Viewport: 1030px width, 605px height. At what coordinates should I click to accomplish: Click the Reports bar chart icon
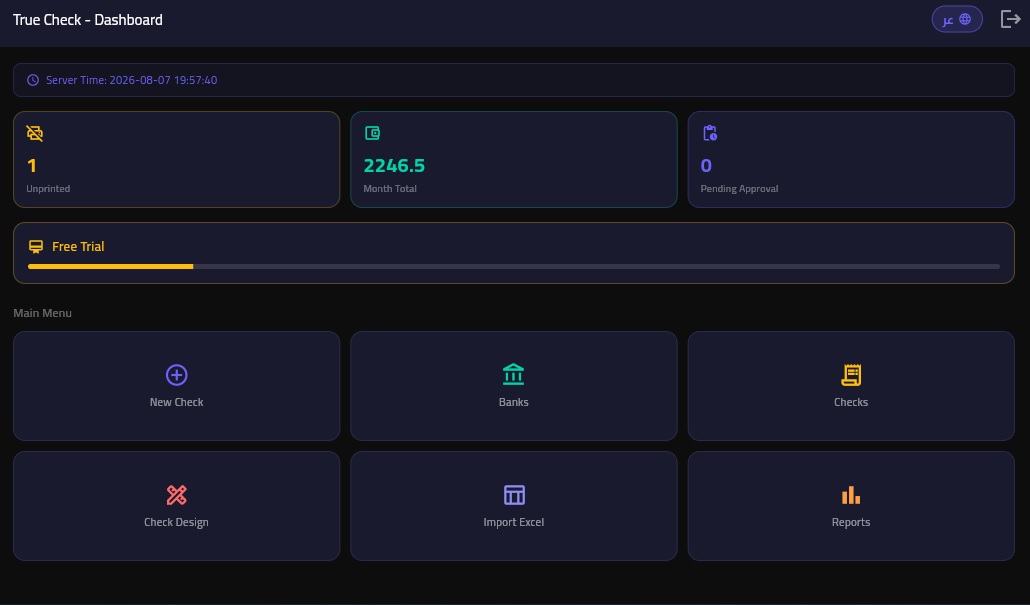tap(851, 495)
